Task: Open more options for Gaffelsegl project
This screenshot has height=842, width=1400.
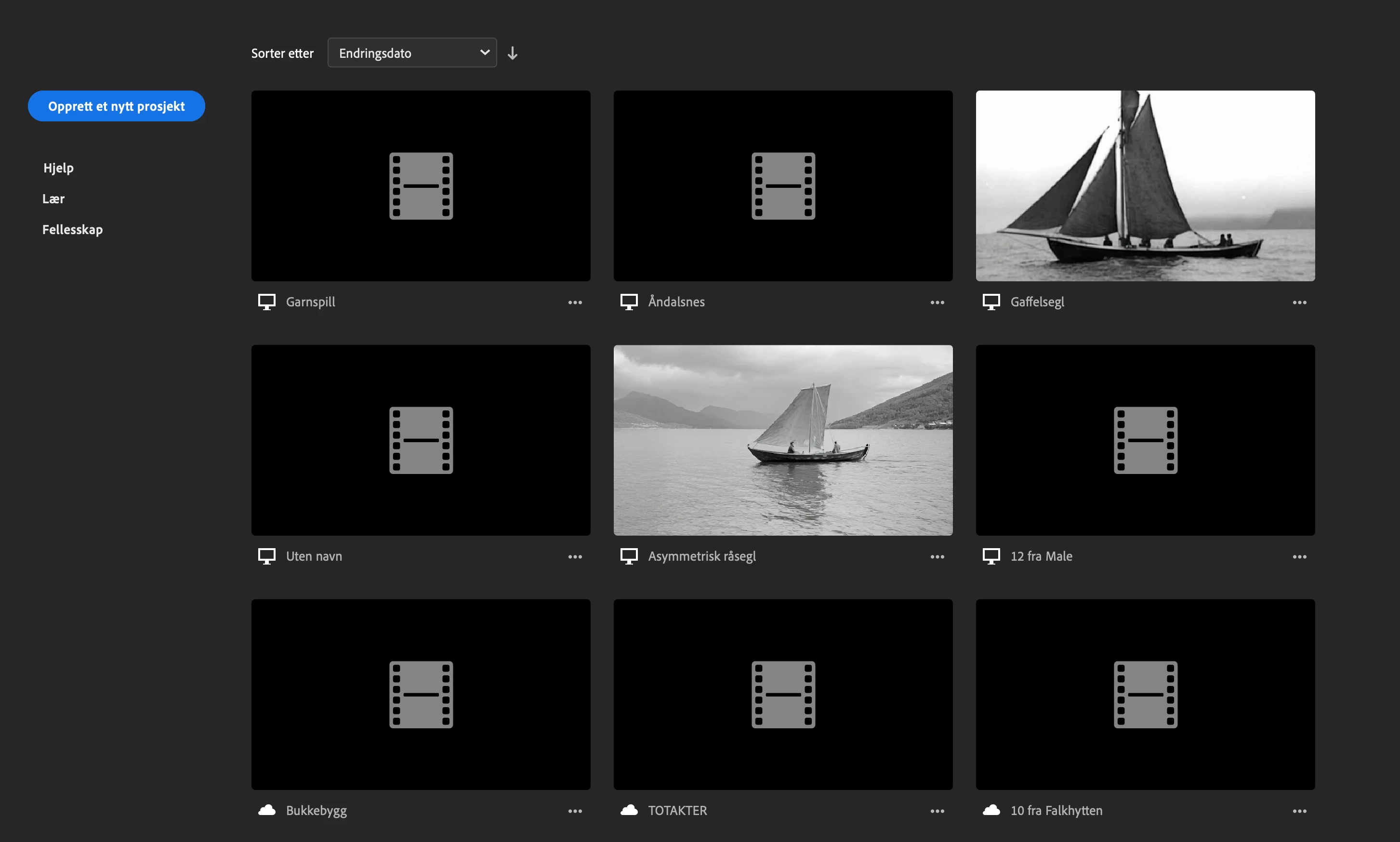Action: tap(1299, 303)
